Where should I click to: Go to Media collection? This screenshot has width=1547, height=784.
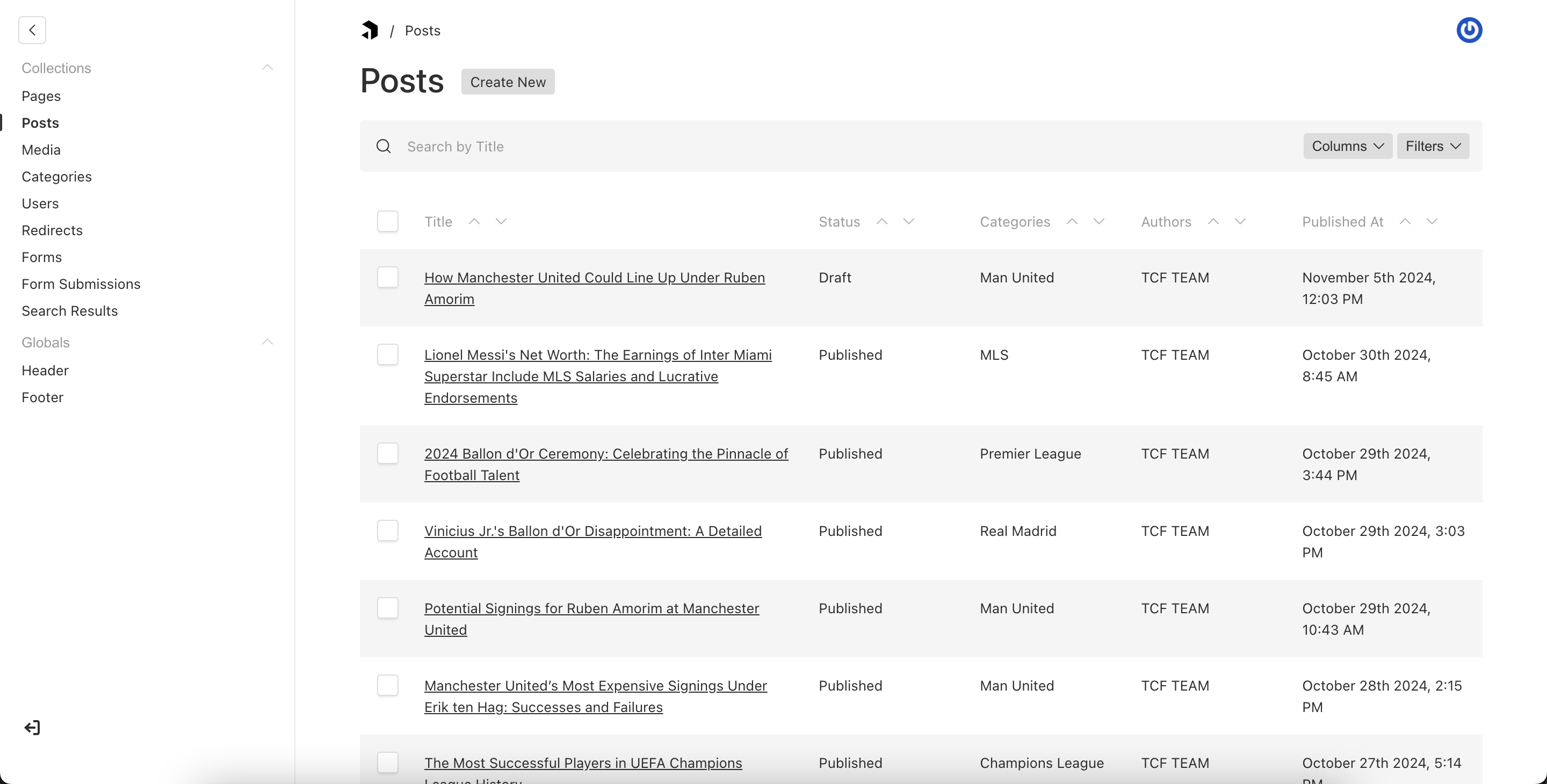coord(41,149)
